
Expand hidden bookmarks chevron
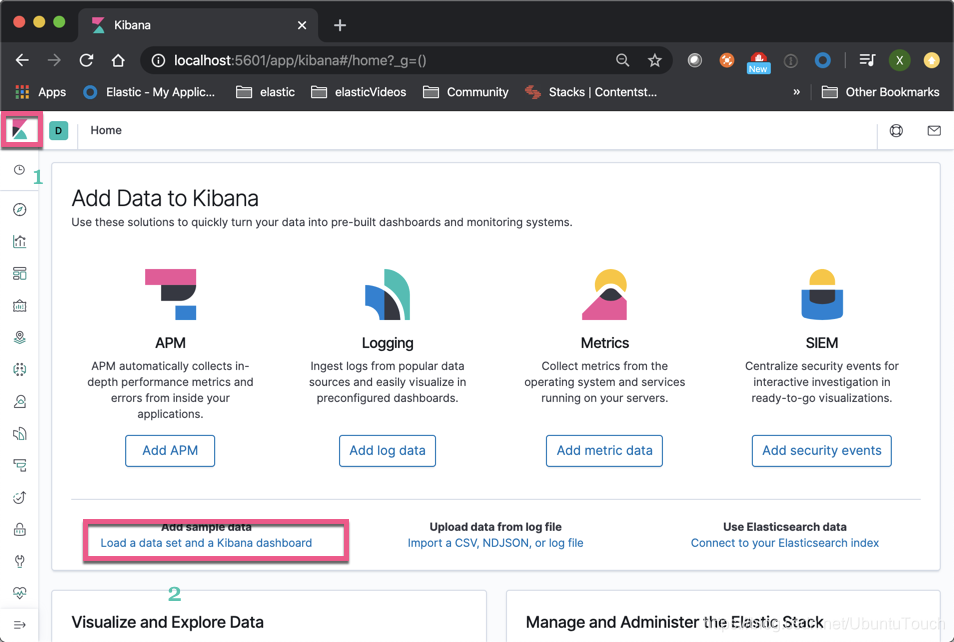(x=796, y=92)
